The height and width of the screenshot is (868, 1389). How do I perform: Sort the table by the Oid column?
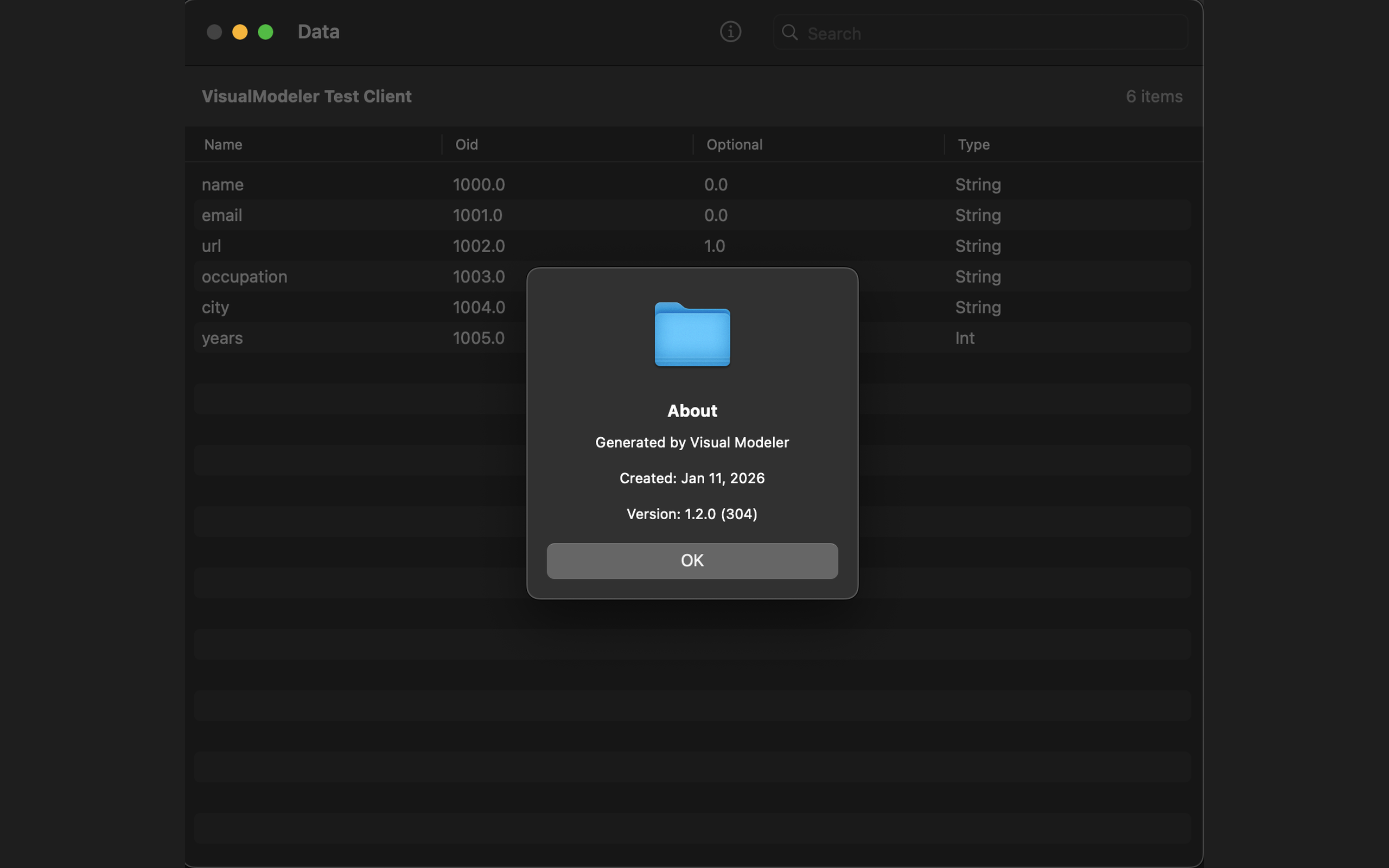pos(466,144)
